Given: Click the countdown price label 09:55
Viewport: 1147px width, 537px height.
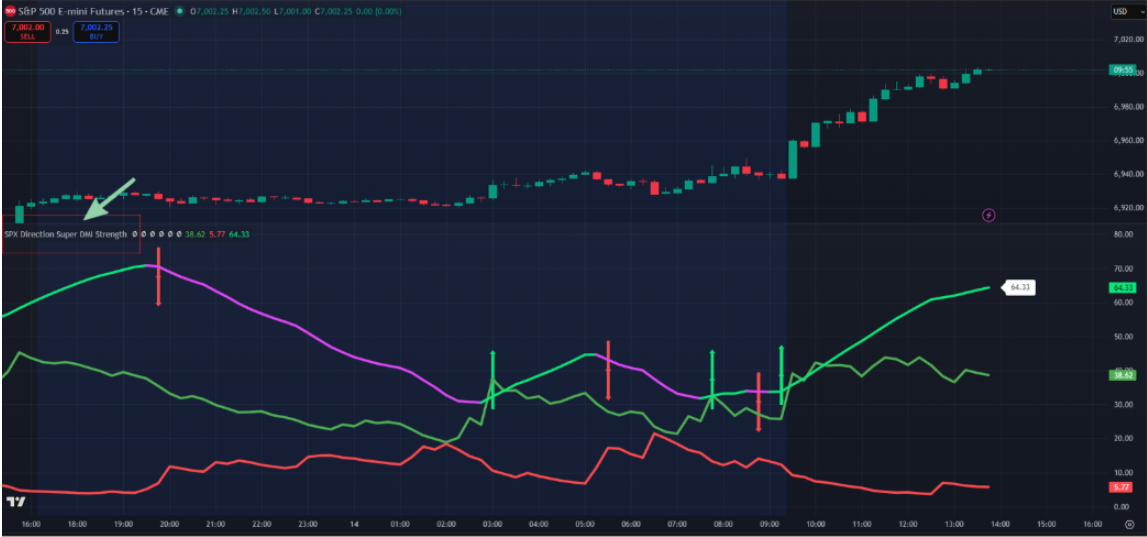Looking at the screenshot, I should pyautogui.click(x=1123, y=70).
